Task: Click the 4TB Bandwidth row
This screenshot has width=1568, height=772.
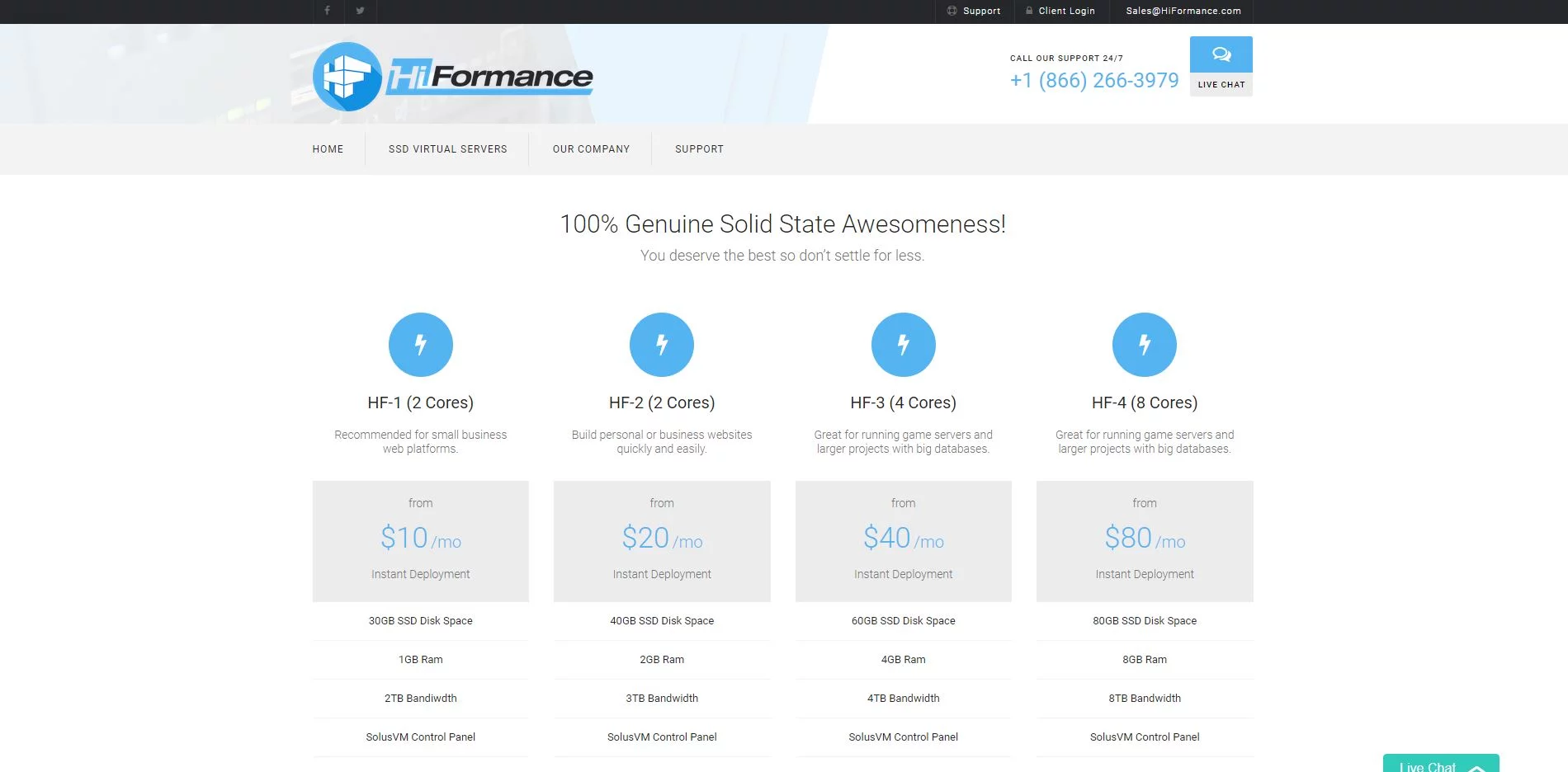Action: click(x=904, y=699)
